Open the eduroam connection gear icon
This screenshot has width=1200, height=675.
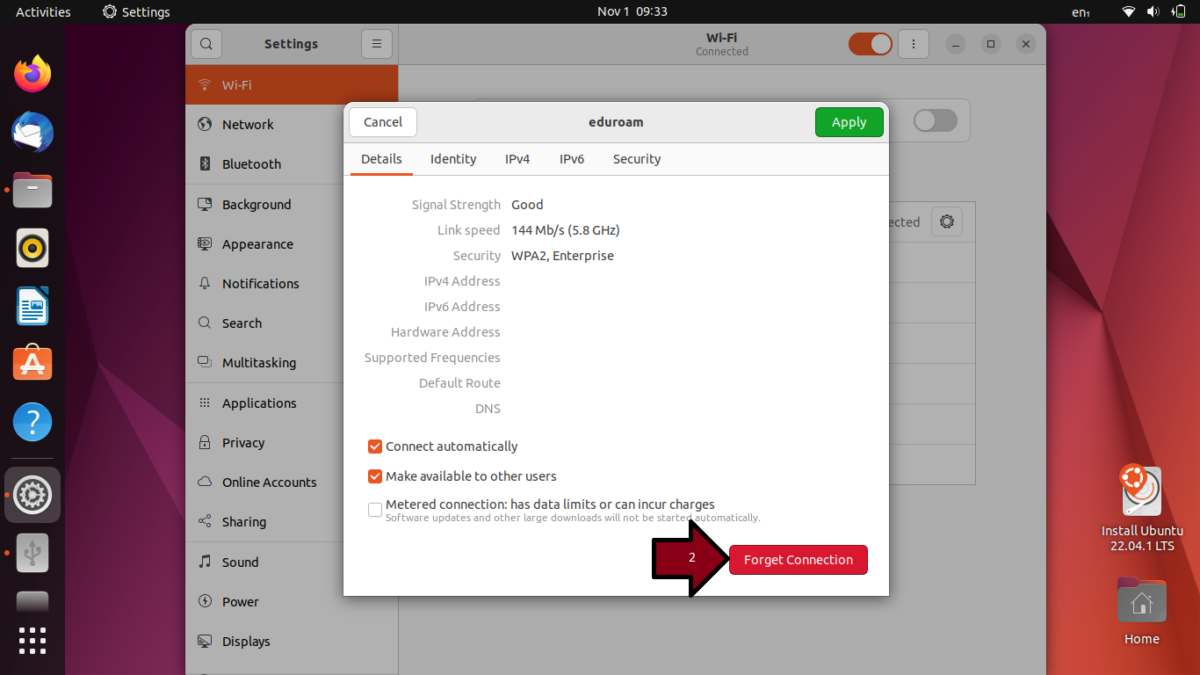(946, 221)
